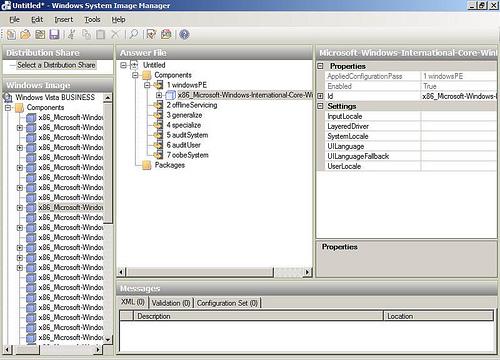Open the Insert menu
This screenshot has width=500, height=360.
coord(64,20)
